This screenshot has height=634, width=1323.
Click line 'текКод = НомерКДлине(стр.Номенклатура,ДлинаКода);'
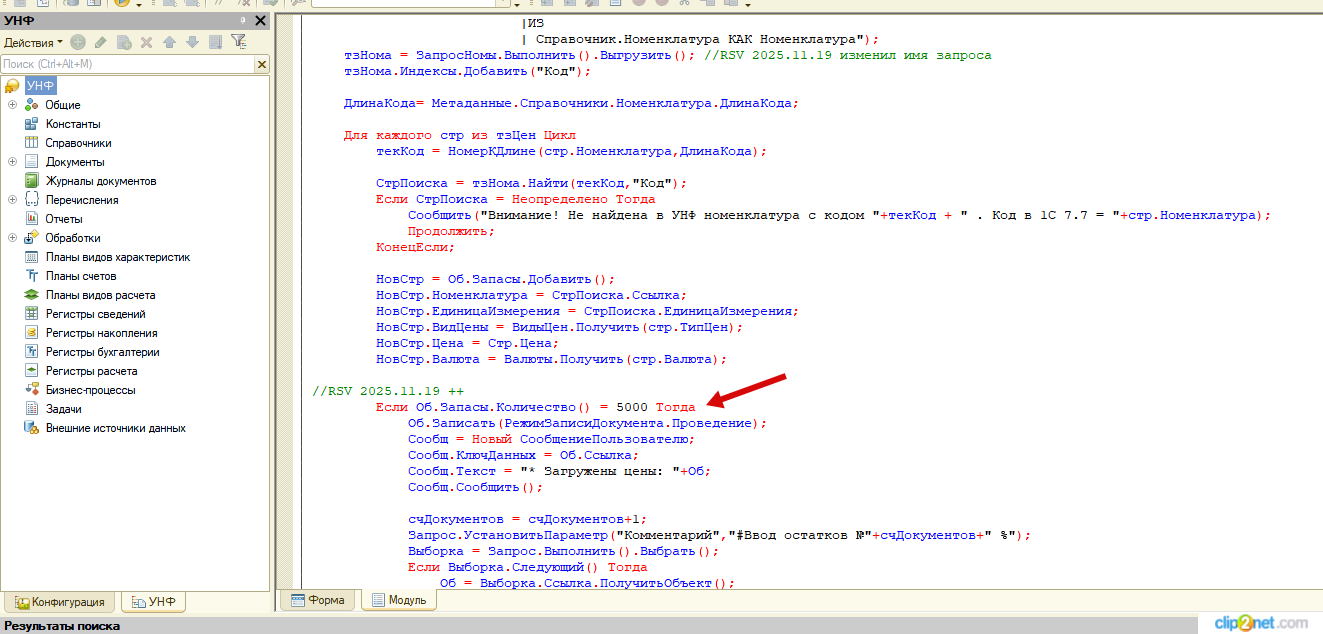coord(571,151)
